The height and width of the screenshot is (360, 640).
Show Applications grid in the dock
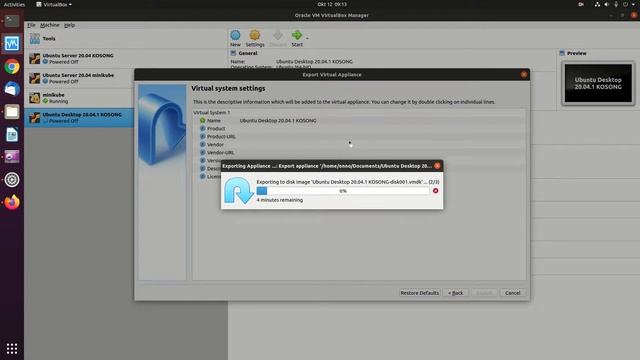pos(12,348)
